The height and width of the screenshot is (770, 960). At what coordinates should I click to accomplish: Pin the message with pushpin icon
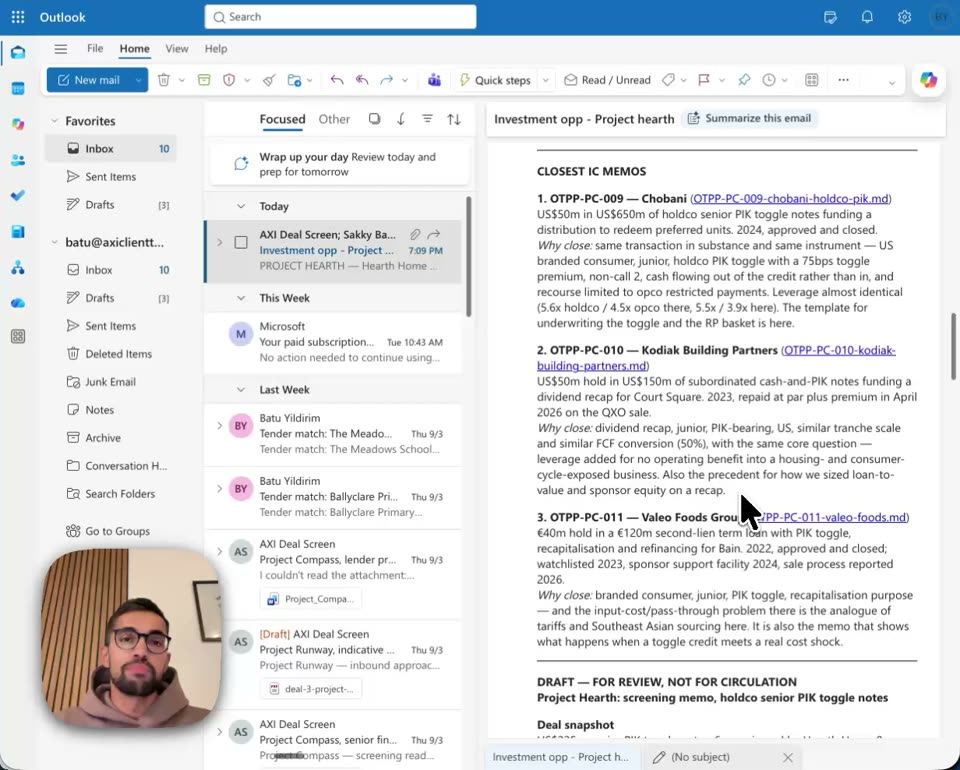744,80
